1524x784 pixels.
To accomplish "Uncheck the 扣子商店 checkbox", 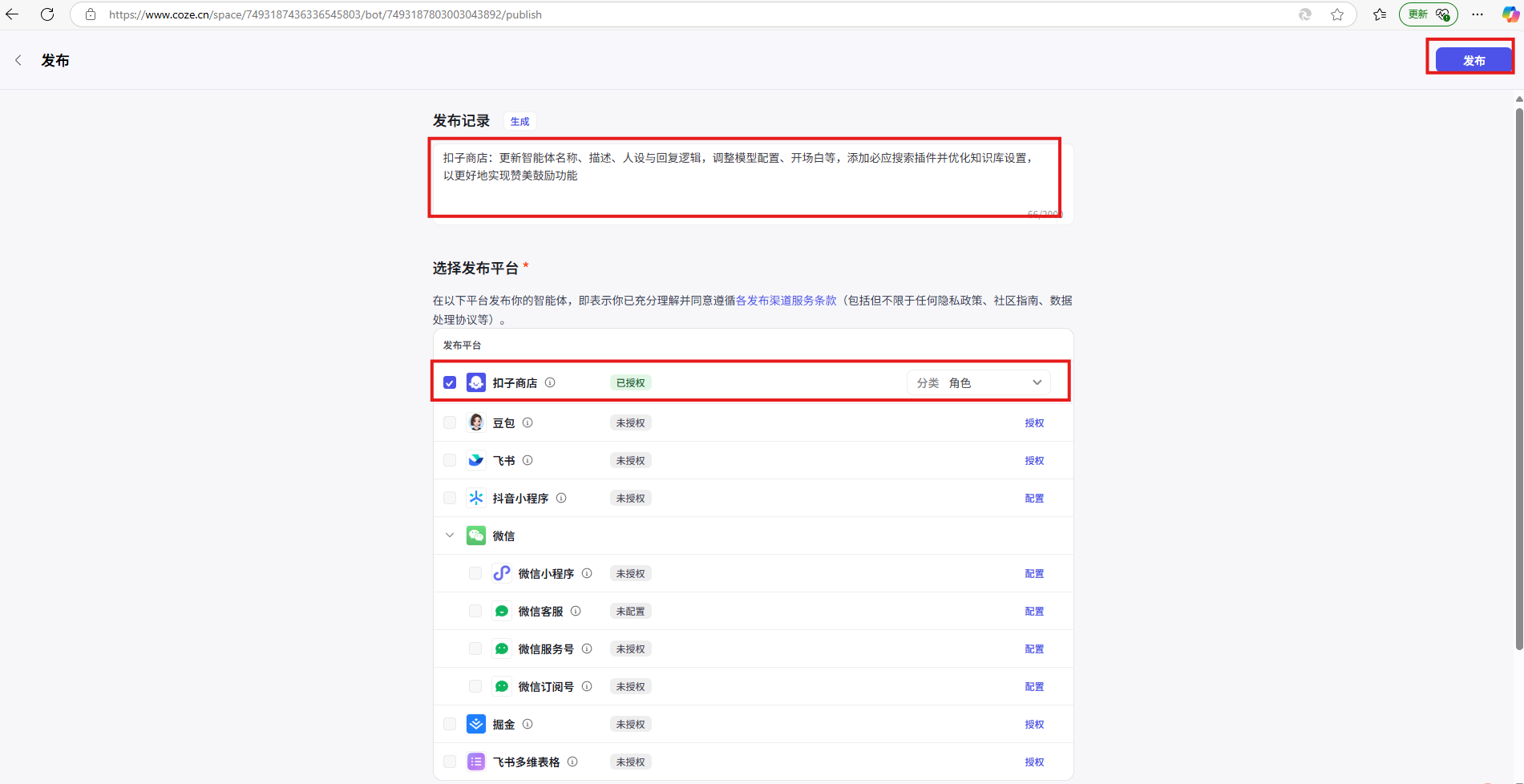I will [x=450, y=382].
